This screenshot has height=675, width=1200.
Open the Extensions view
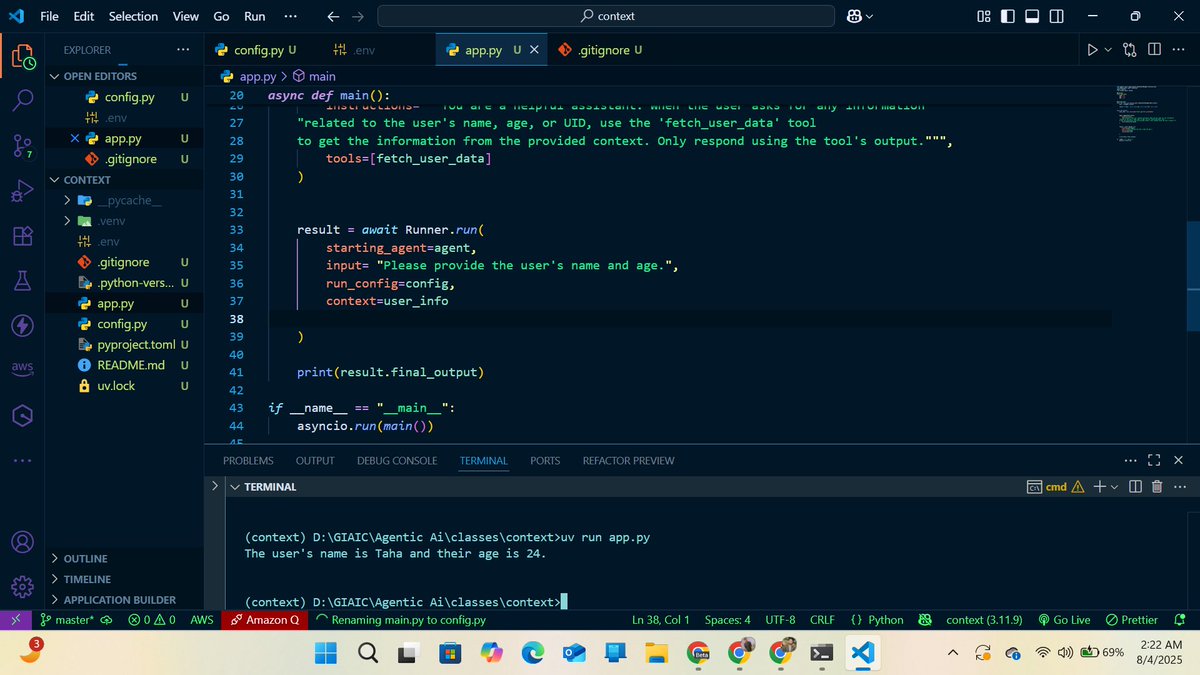pos(24,237)
